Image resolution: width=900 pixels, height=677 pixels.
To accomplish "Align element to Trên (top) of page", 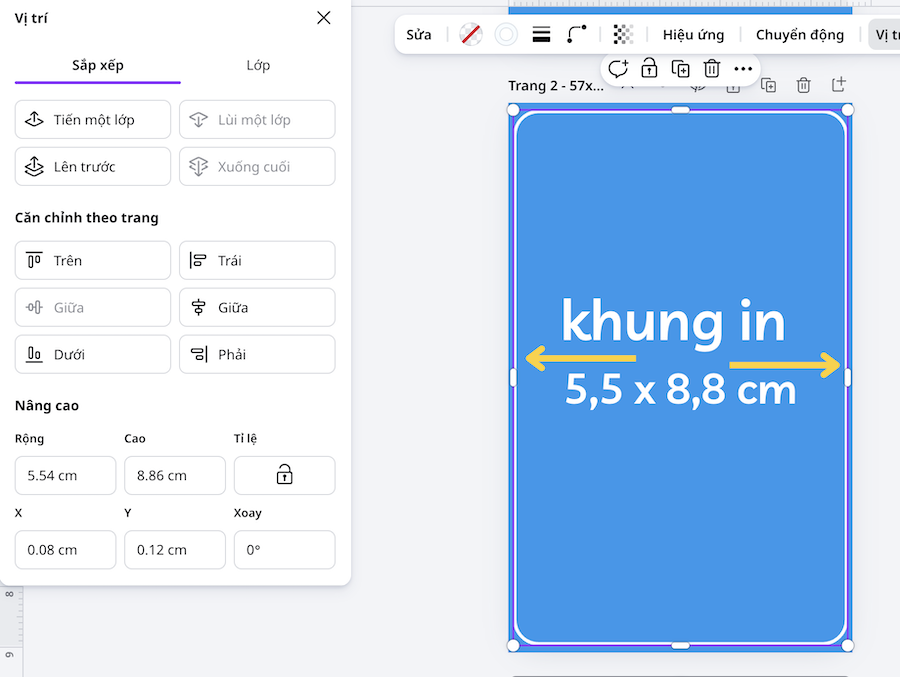I will coord(93,261).
